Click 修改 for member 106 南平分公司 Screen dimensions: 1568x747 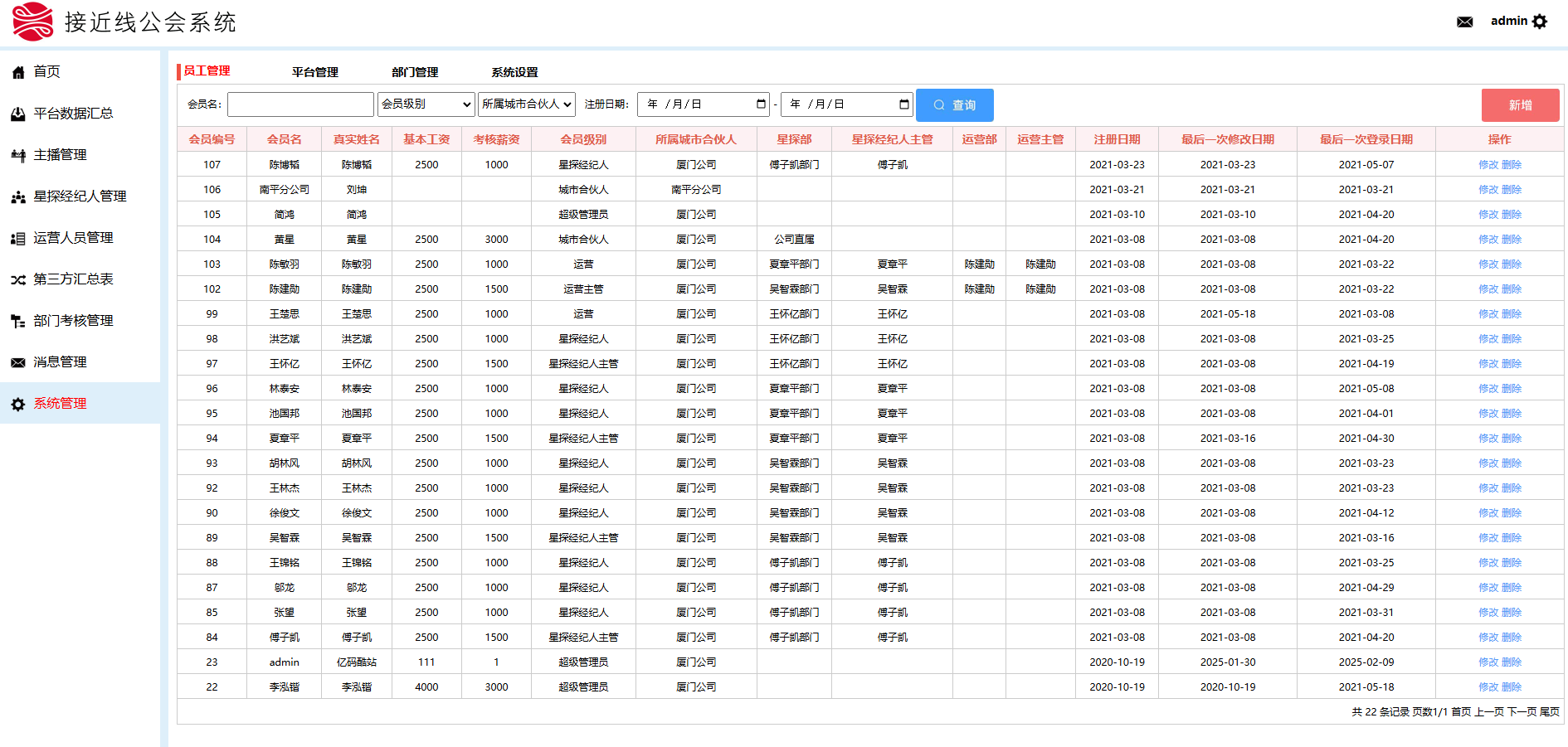point(1488,190)
